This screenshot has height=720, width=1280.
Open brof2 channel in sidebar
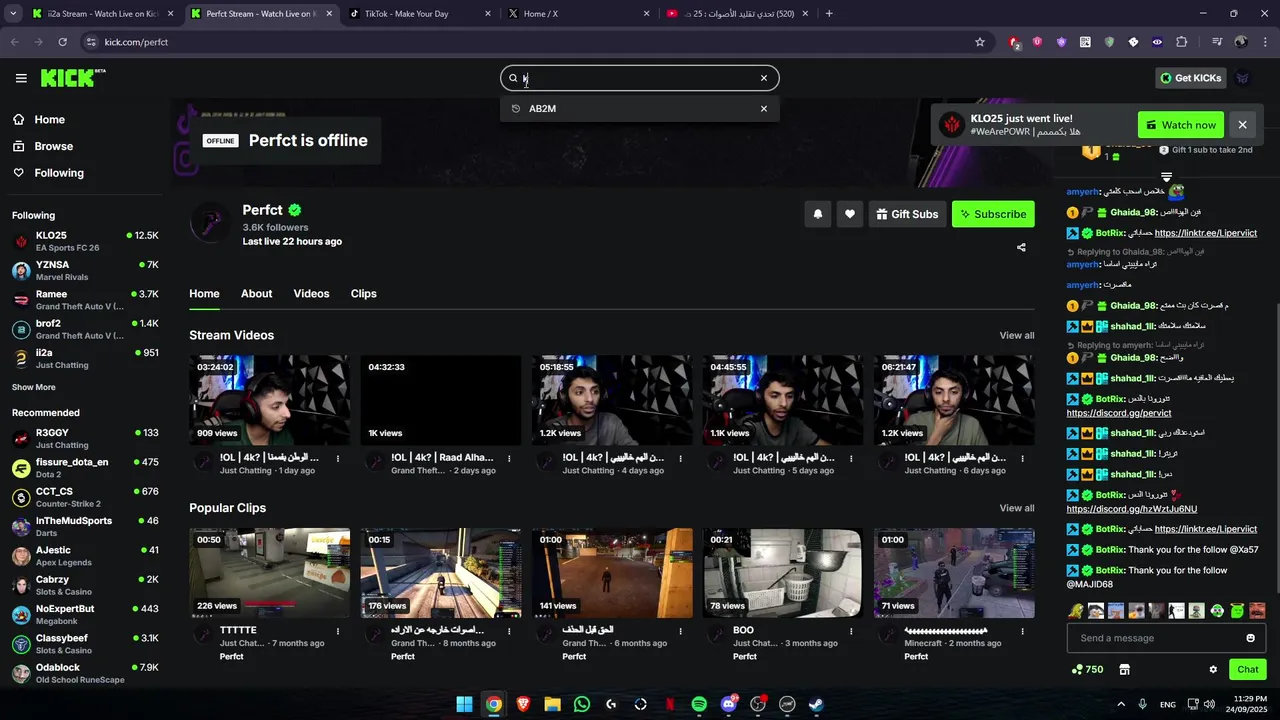85,329
